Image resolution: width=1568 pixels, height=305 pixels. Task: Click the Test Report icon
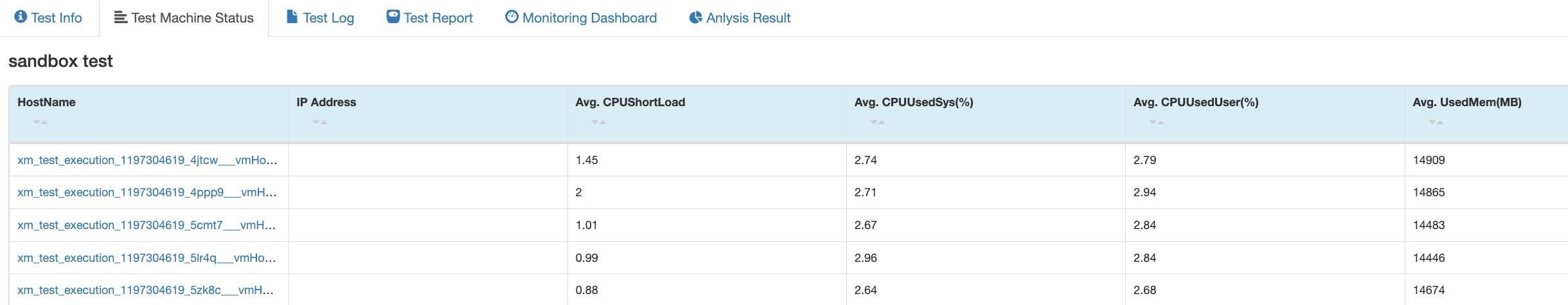click(x=393, y=17)
